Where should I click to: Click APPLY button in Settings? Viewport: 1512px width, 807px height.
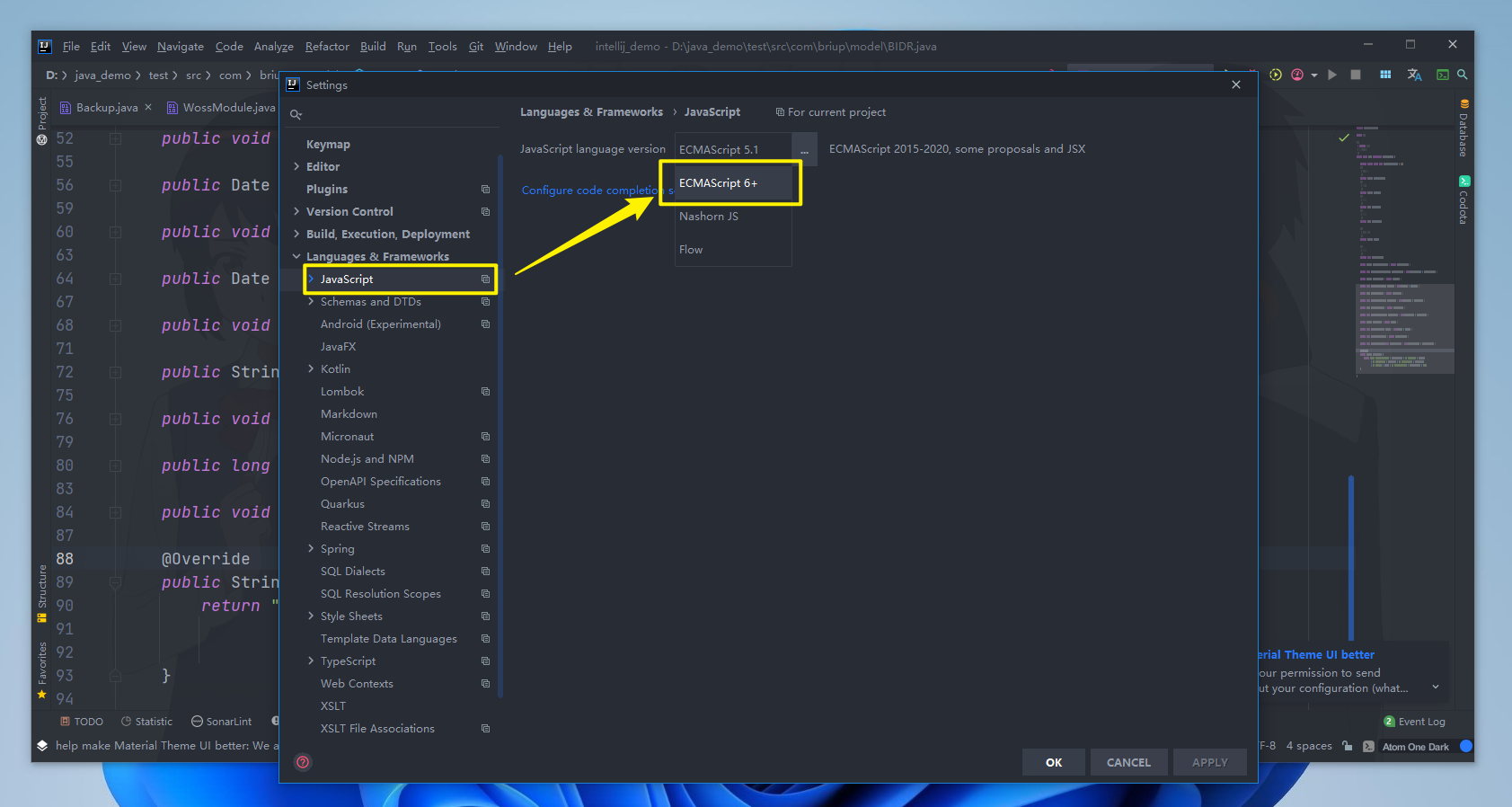point(1209,762)
